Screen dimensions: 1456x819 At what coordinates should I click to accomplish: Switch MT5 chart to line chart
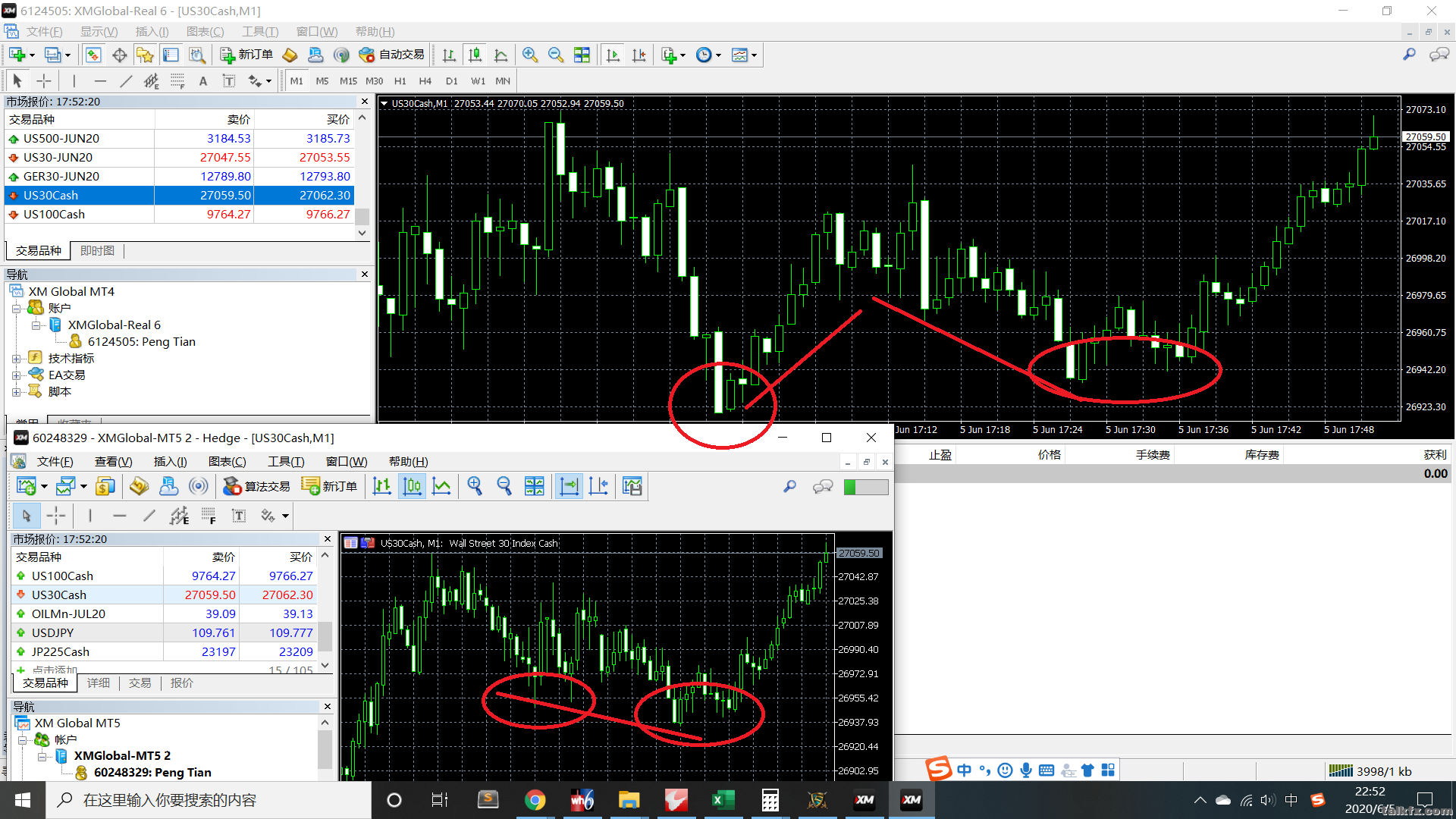(441, 487)
